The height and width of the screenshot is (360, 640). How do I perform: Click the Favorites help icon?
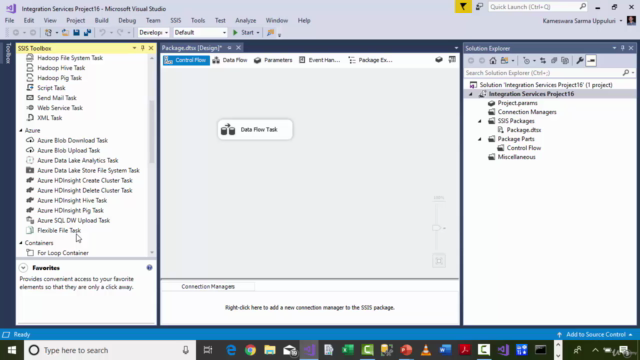tap(149, 268)
